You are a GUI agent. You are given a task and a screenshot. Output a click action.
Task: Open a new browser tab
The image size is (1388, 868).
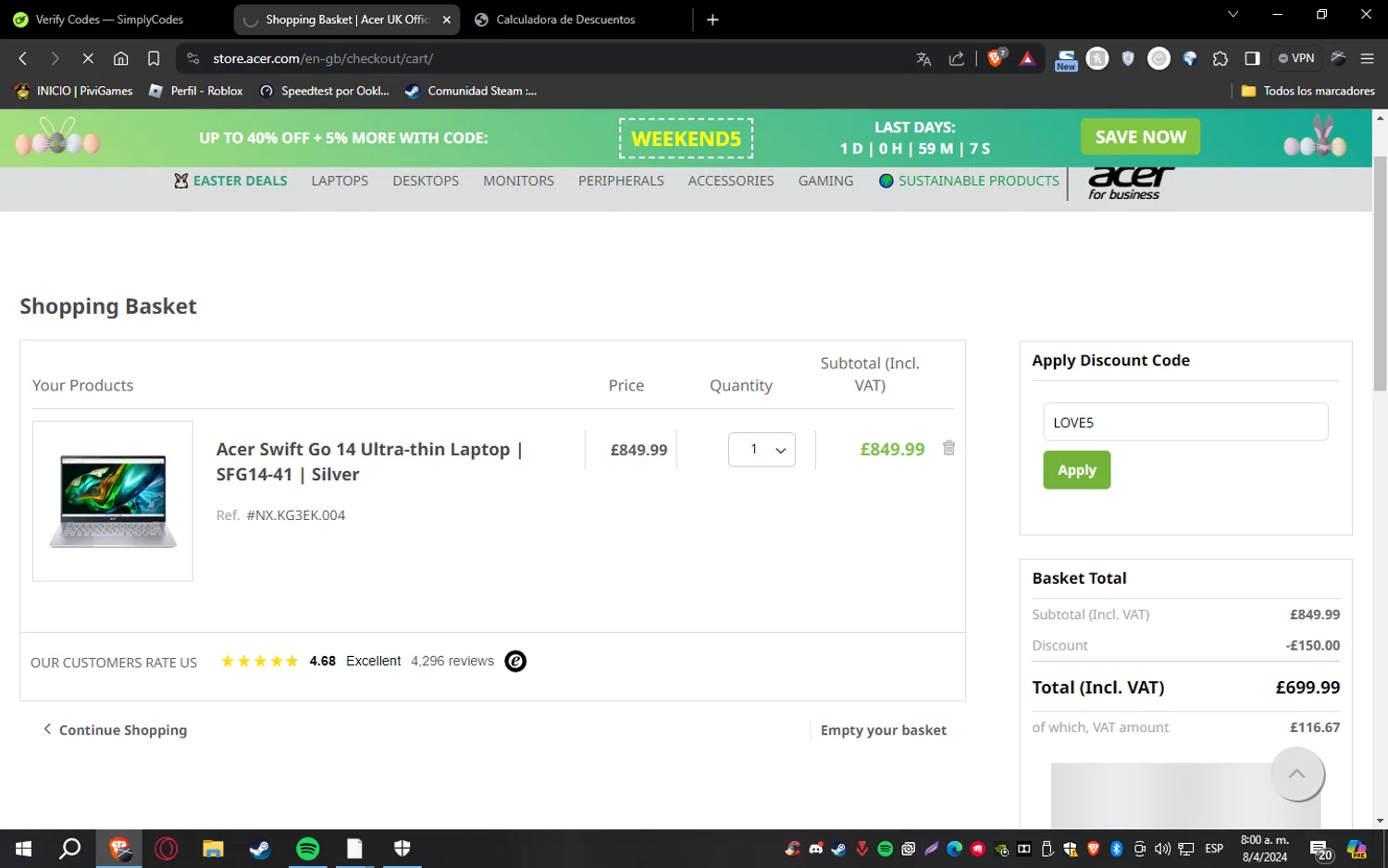(713, 19)
